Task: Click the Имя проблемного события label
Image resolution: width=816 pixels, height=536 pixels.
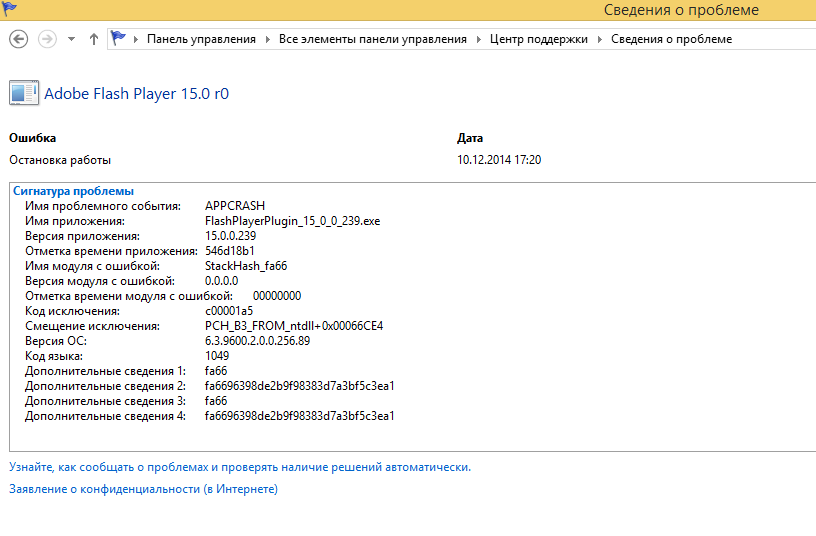Action: coord(103,206)
